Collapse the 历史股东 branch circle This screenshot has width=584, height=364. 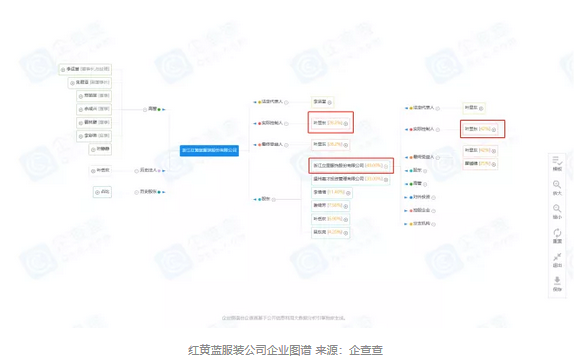coord(136,192)
